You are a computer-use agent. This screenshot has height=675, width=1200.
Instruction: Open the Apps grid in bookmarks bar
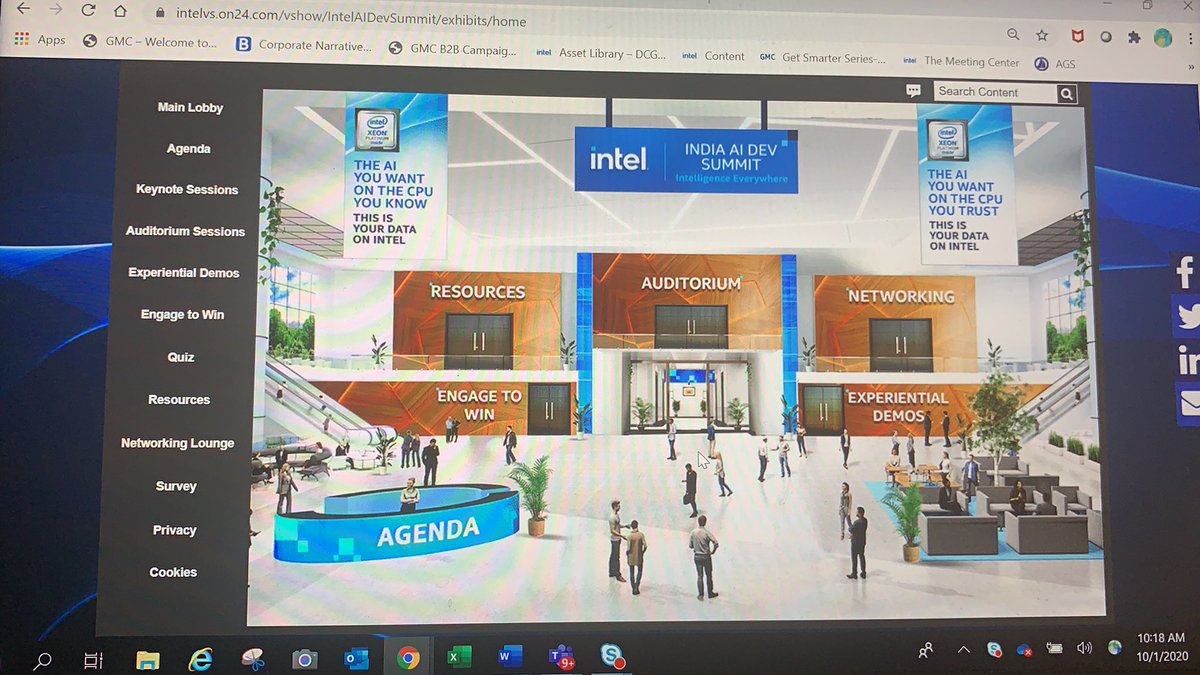(40, 40)
